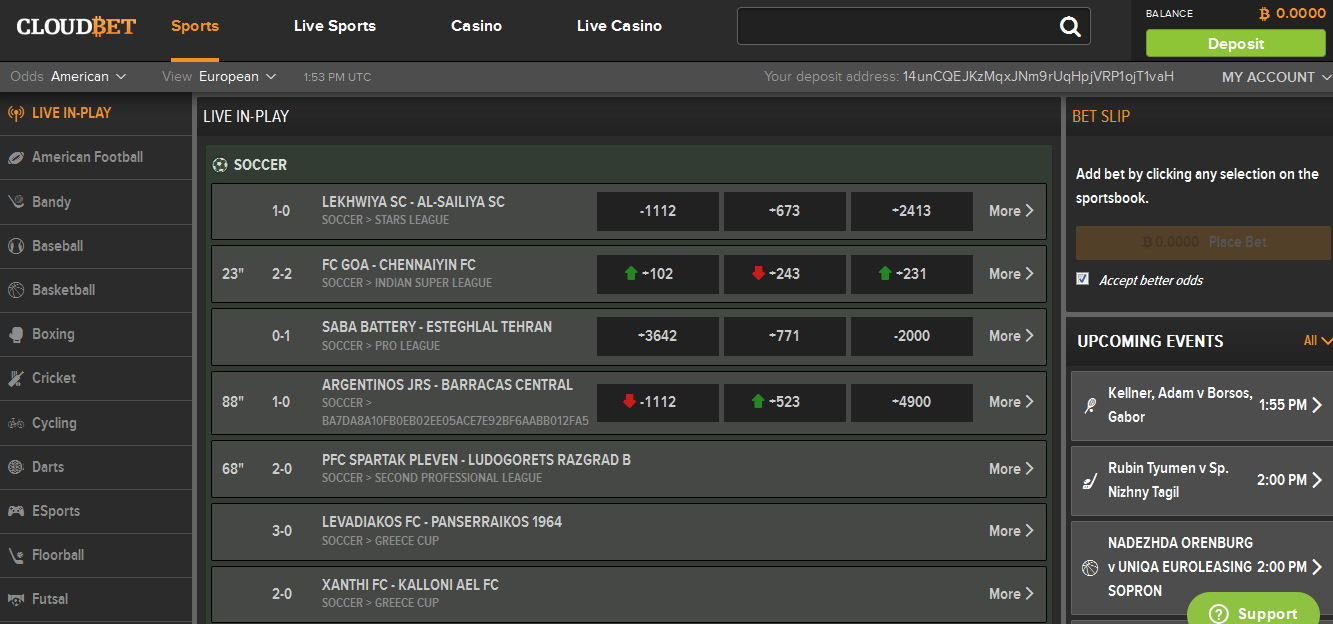Open the Live Sports tab
1333x624 pixels.
pyautogui.click(x=335, y=26)
